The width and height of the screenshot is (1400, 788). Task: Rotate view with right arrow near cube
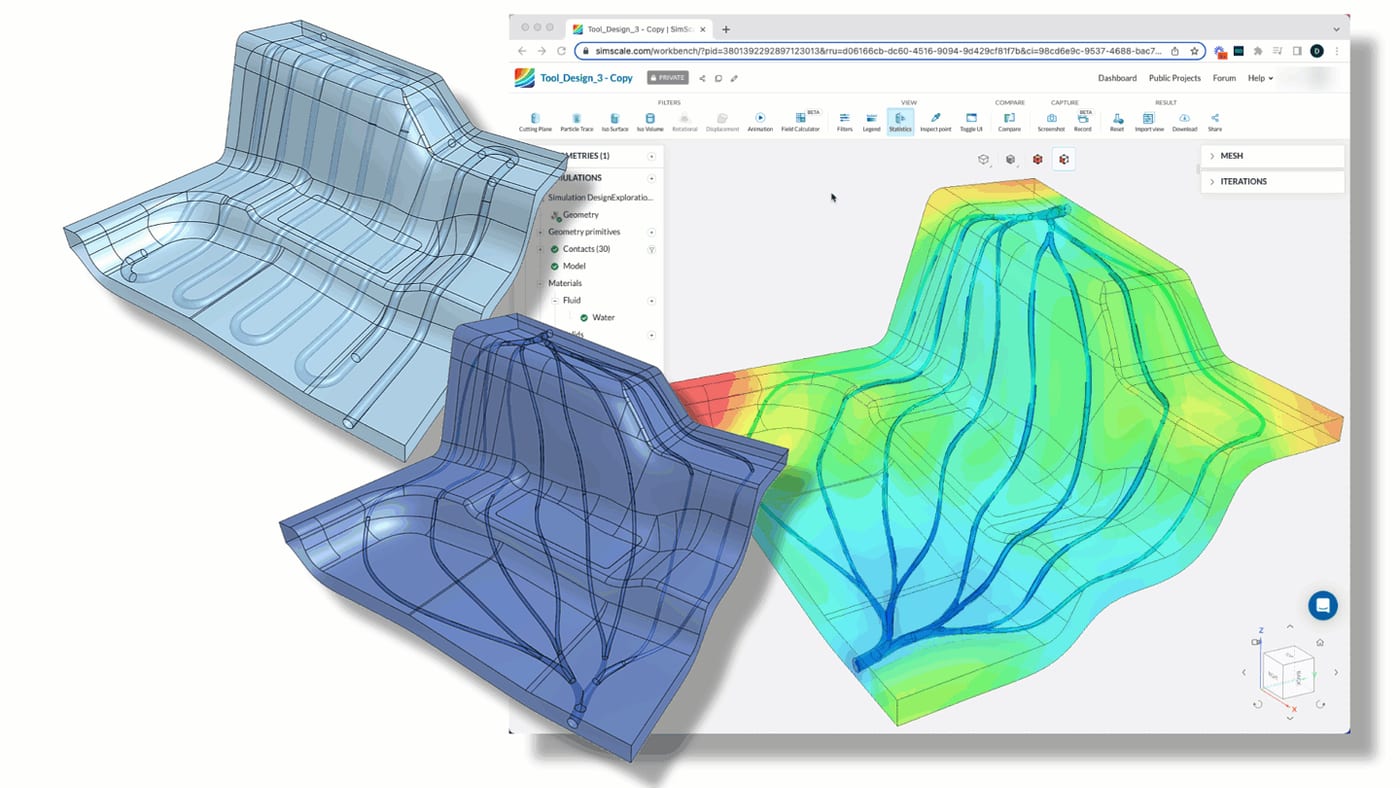coord(1336,673)
